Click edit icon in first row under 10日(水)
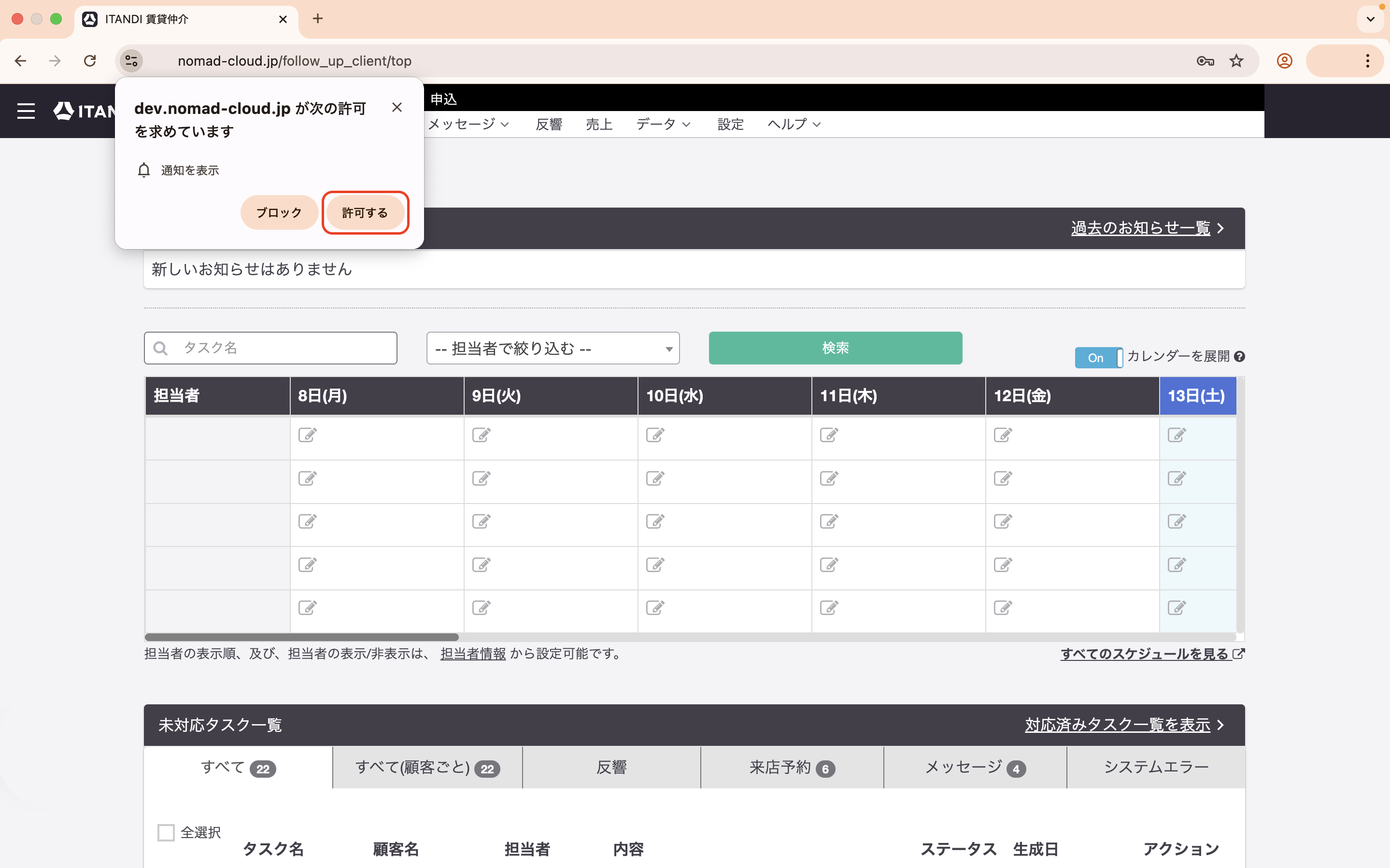The height and width of the screenshot is (868, 1390). click(655, 434)
